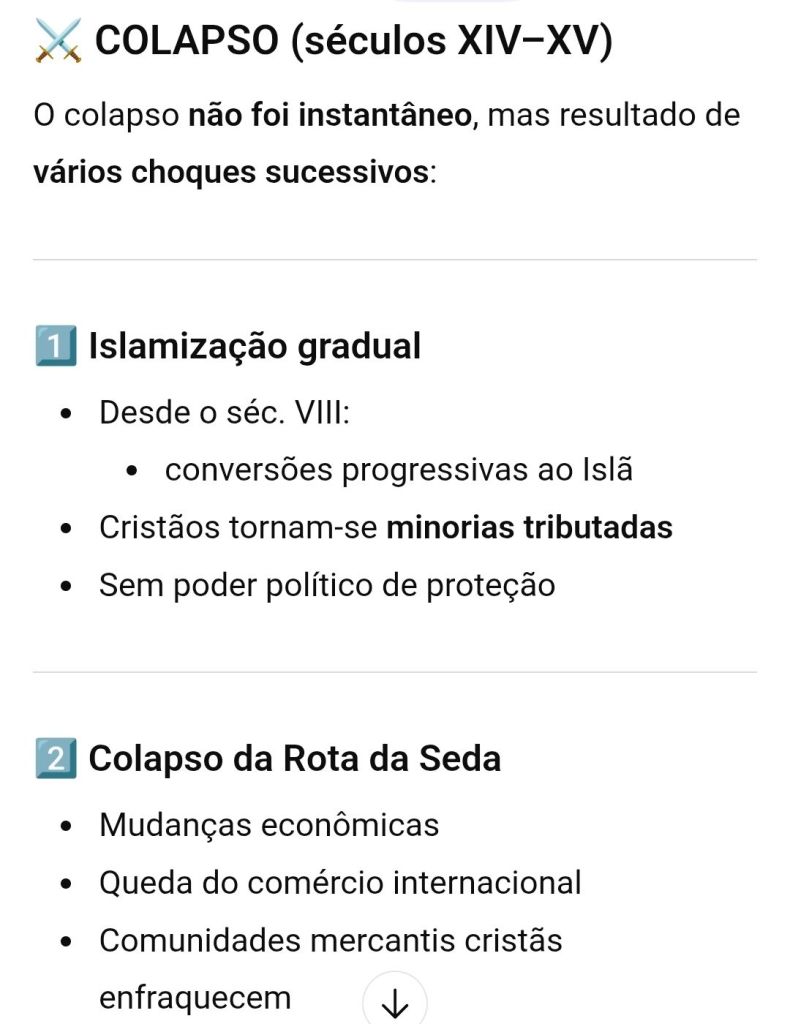Click the "Mudanças econômicas" bullet item
Viewport: 790px width, 1024px height.
(268, 825)
